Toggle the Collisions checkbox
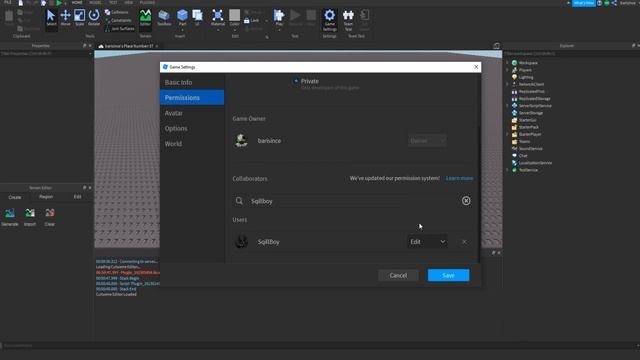The image size is (640, 360). click(116, 12)
